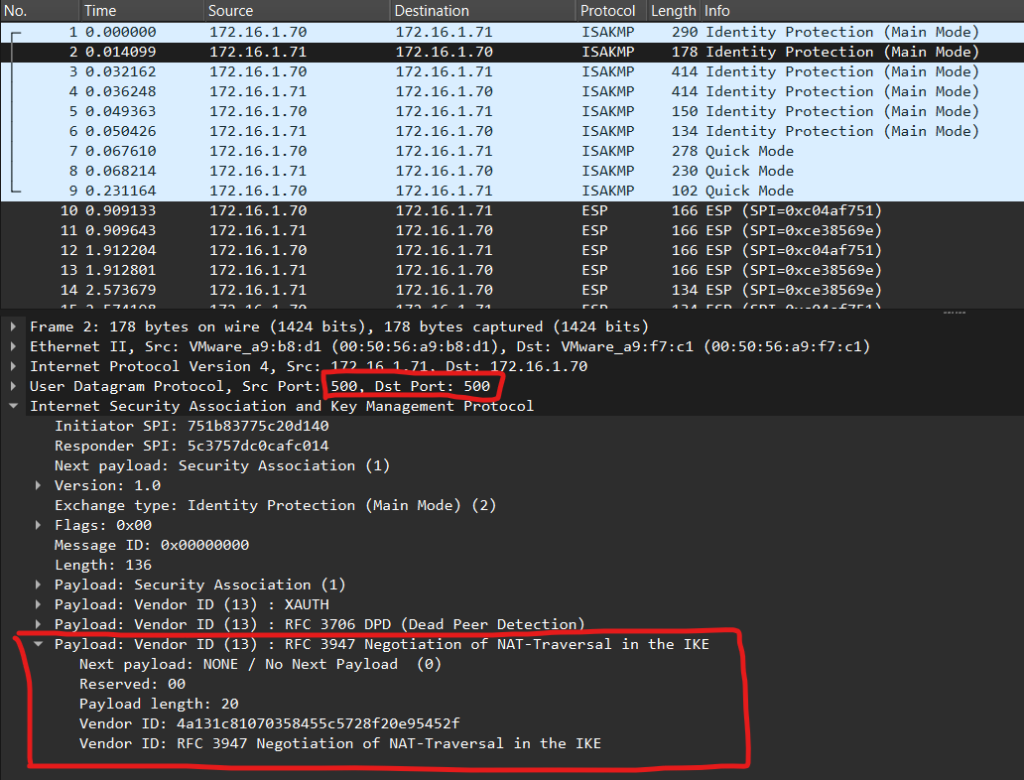1024x780 pixels.
Task: Click the Responder SPI: 5c3757dc0cafc014 field
Action: 191,446
